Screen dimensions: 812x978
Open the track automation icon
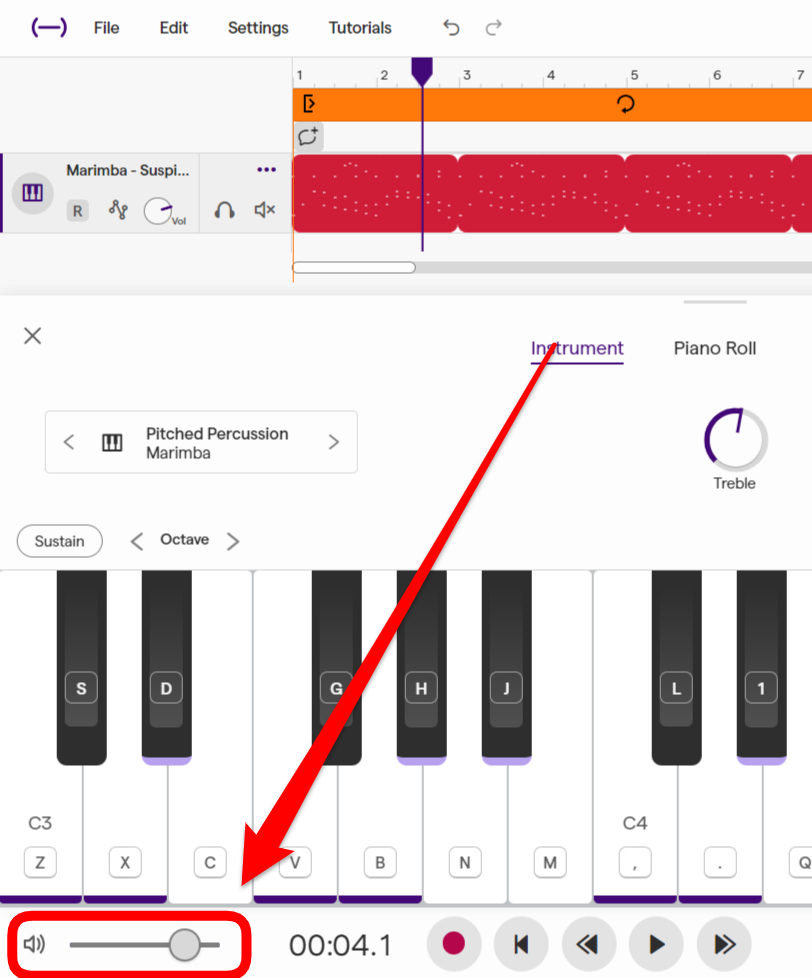pyautogui.click(x=118, y=210)
